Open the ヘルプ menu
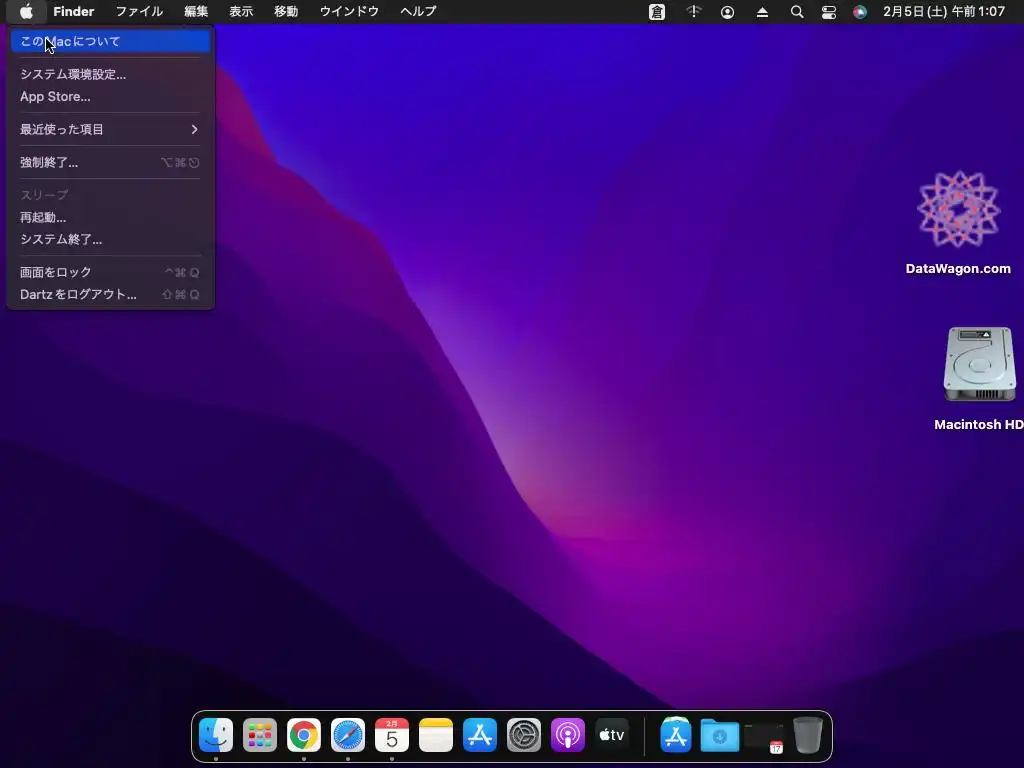The height and width of the screenshot is (768, 1024). [x=418, y=11]
